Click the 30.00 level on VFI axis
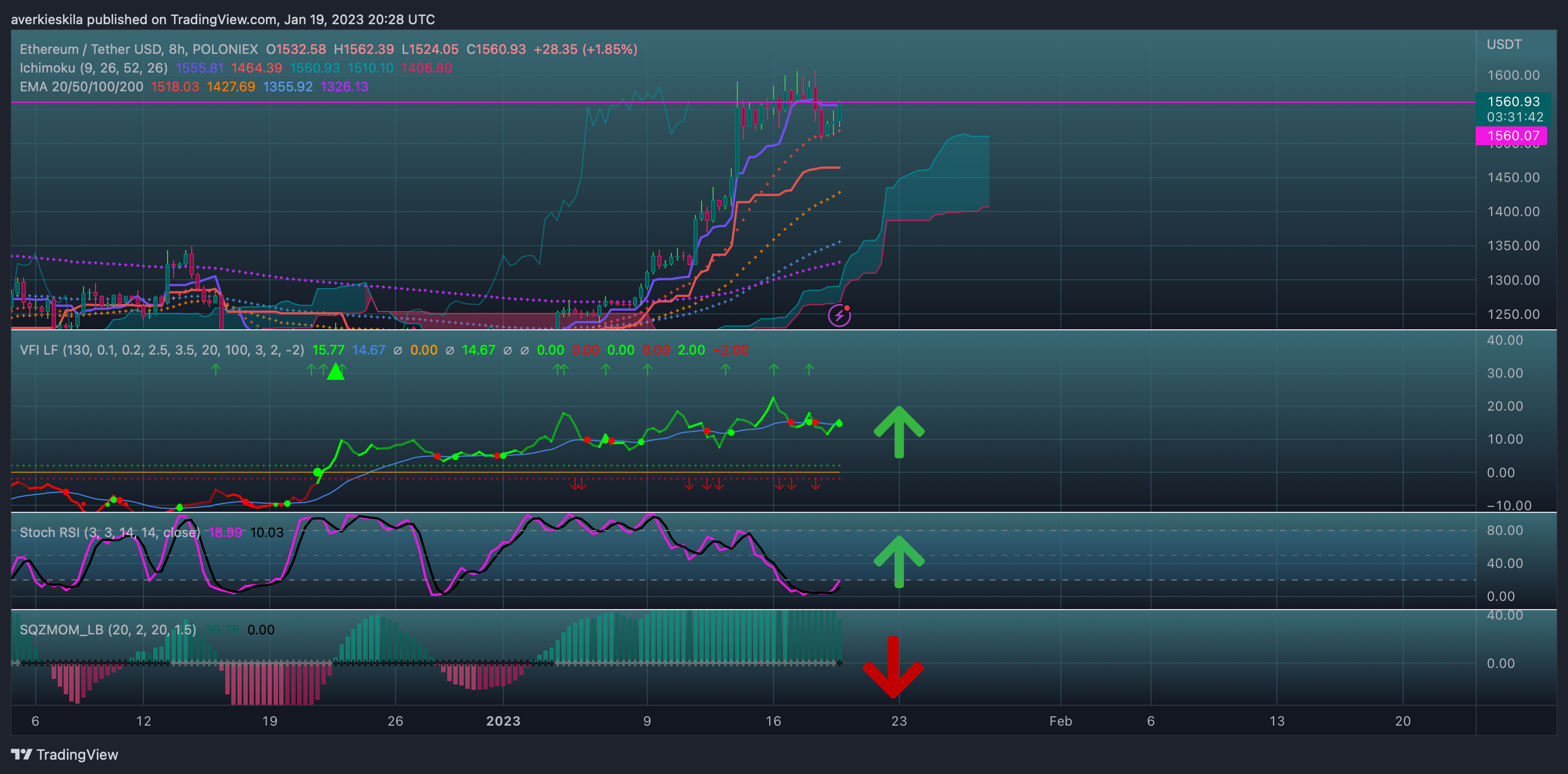The image size is (1568, 774). pos(1505,373)
